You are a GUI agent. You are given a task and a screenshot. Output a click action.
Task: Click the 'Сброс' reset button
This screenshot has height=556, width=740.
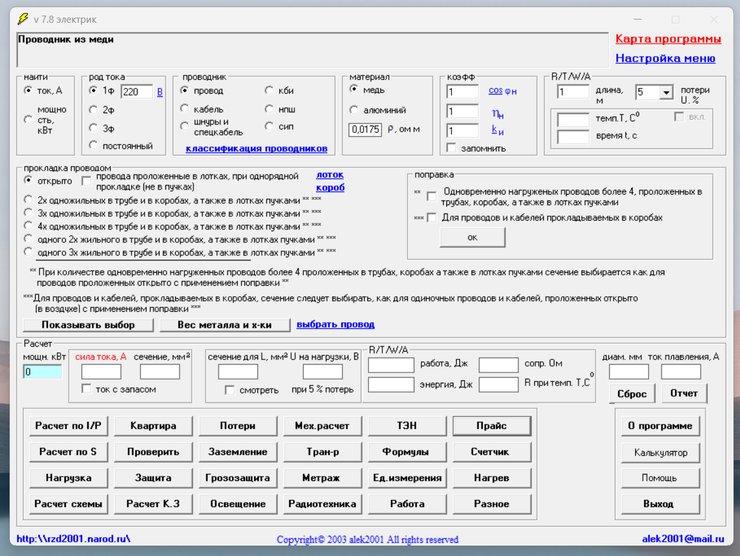631,394
